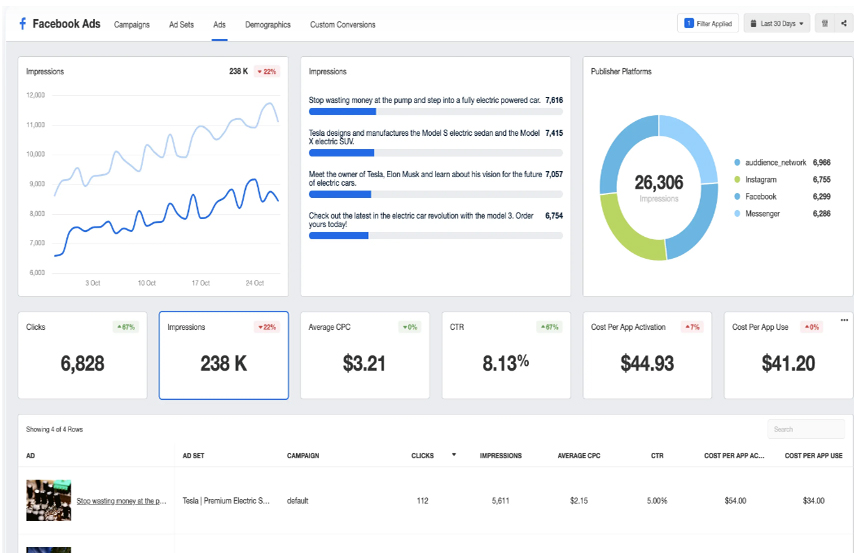This screenshot has height=553, width=854.
Task: Click the 'Showing 4 of 4 Rows' label
Action: pyautogui.click(x=54, y=429)
